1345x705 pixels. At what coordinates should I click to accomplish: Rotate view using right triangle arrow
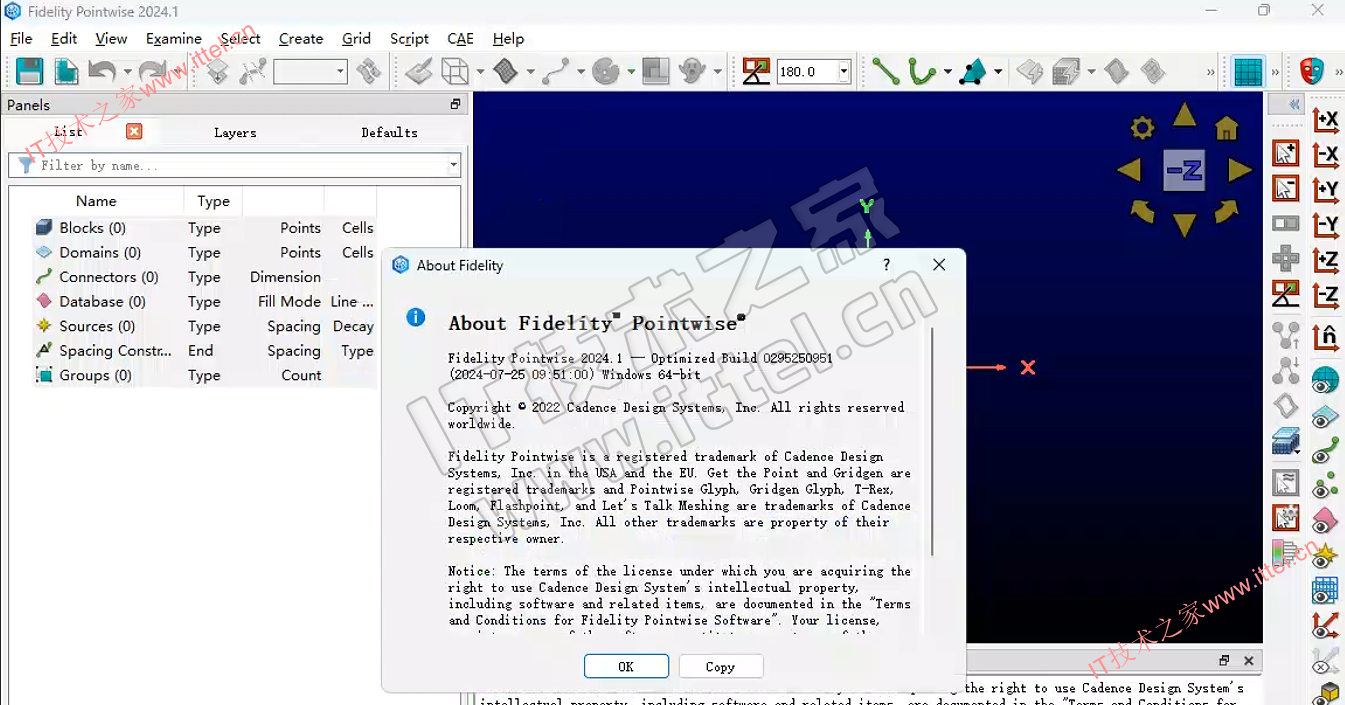coord(1240,171)
